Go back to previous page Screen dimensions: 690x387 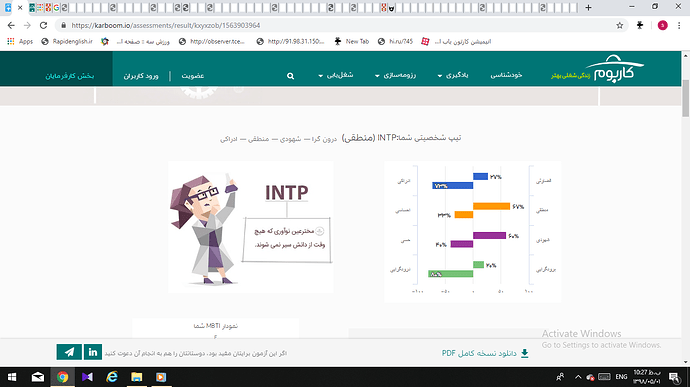click(x=11, y=26)
